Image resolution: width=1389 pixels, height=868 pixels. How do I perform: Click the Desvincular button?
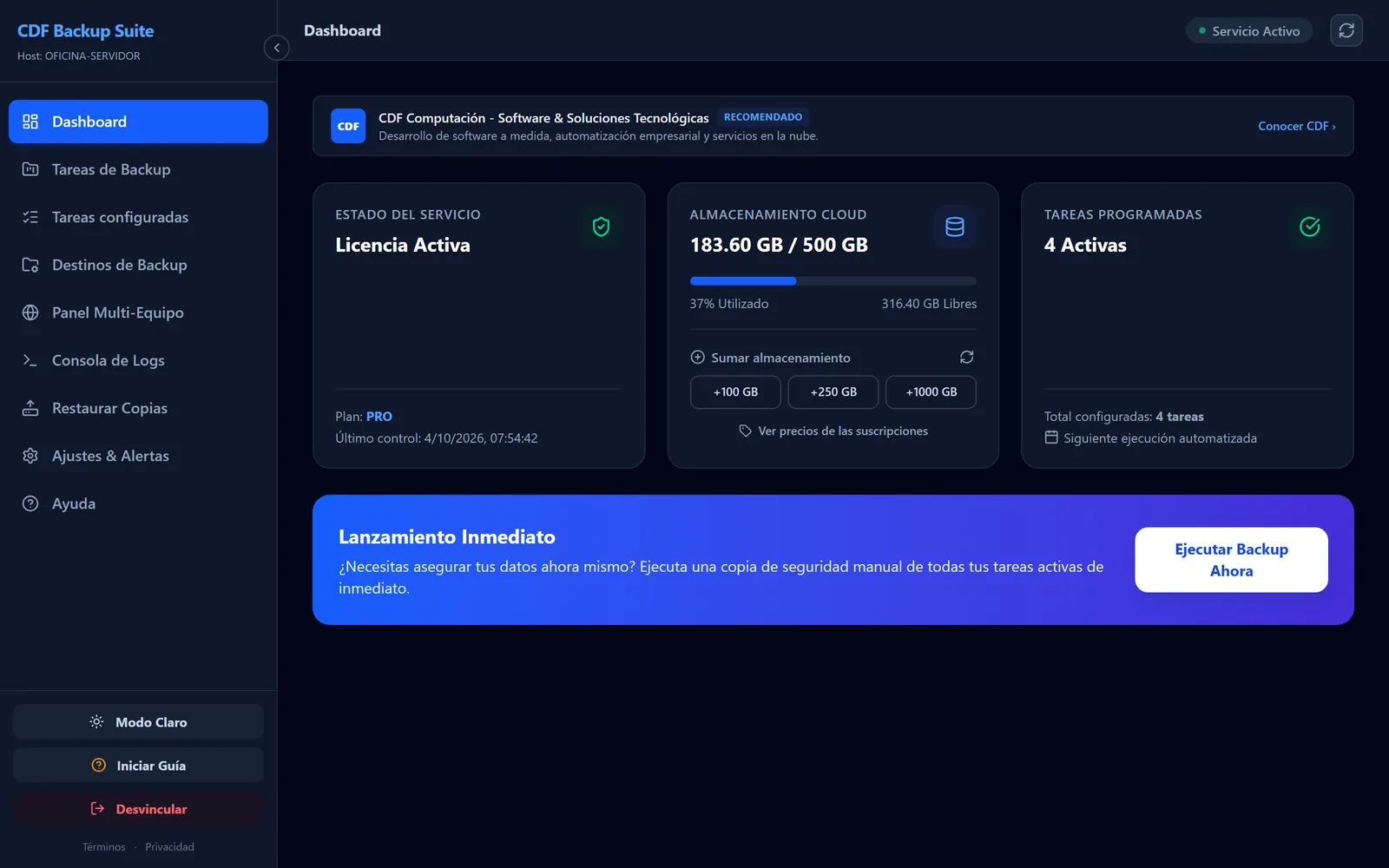coord(138,809)
